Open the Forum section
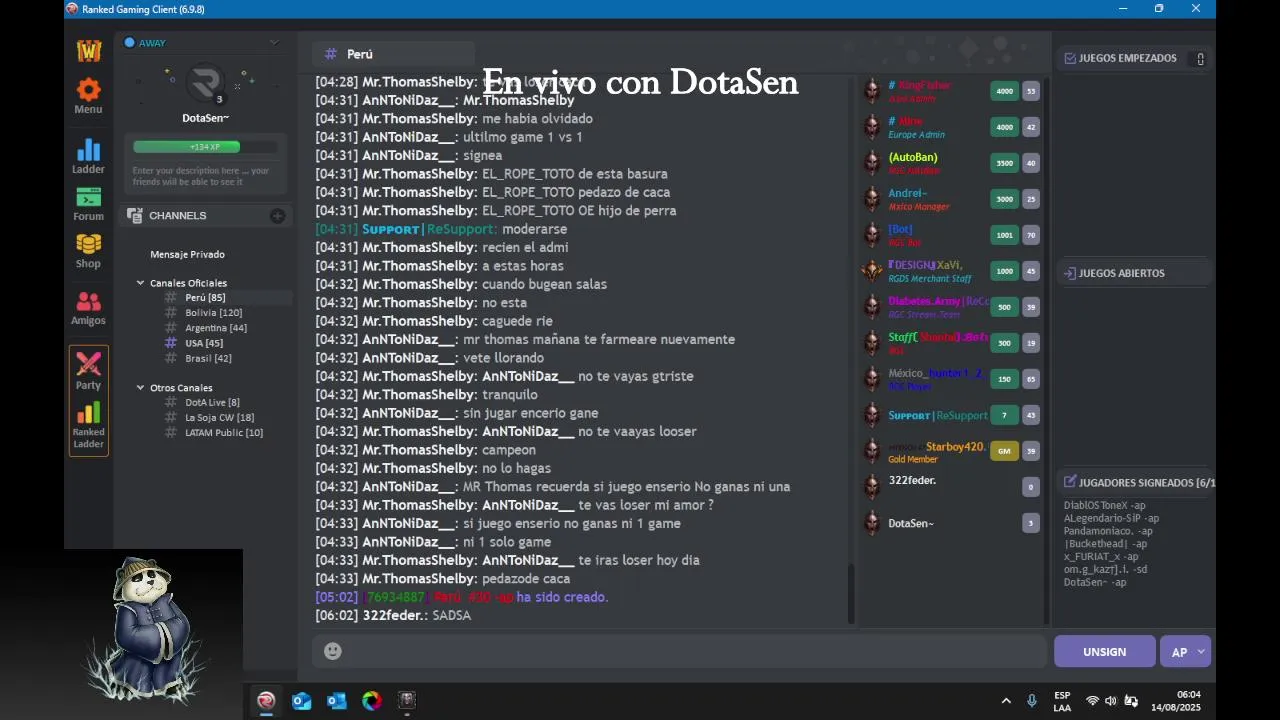 pyautogui.click(x=88, y=204)
